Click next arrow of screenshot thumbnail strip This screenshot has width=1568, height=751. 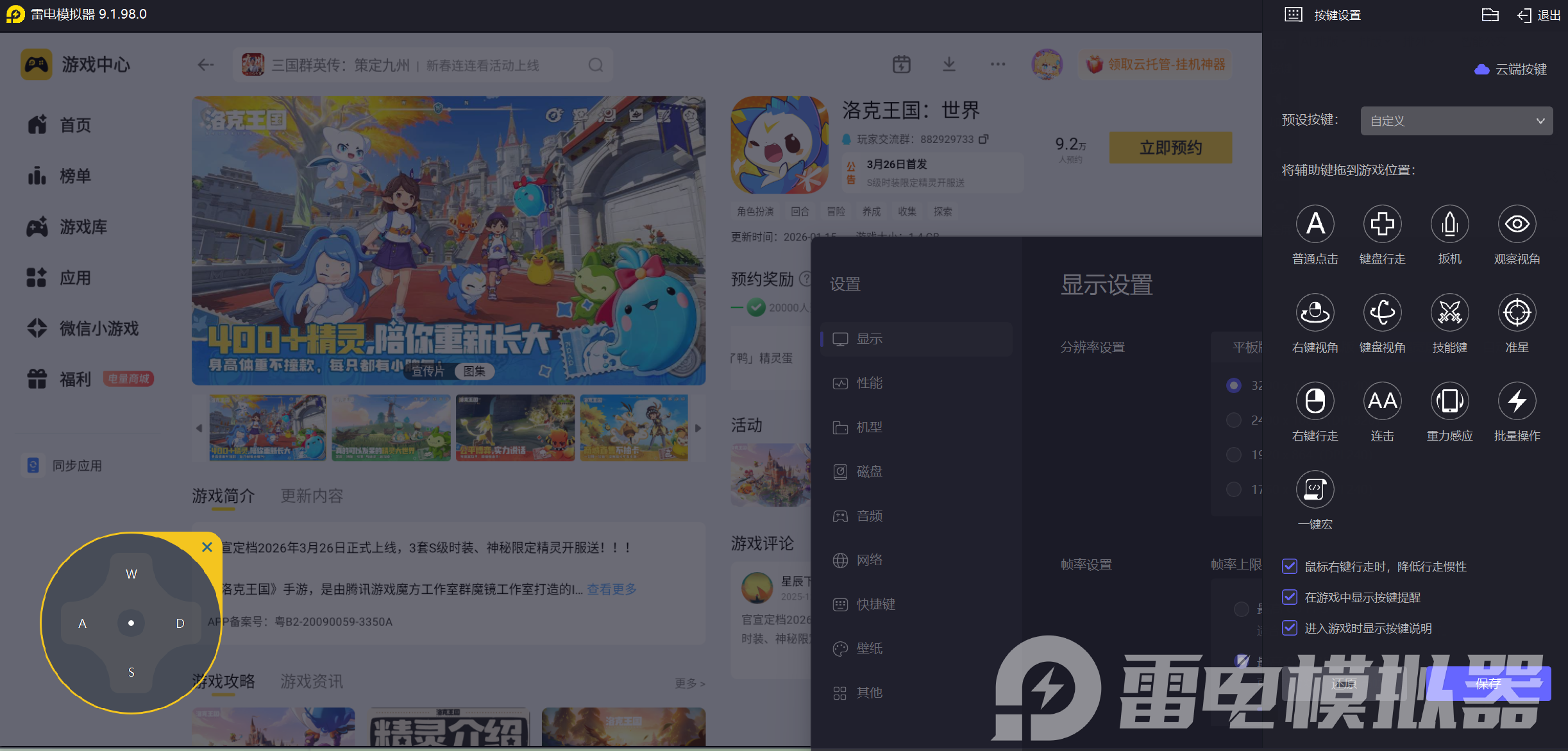pos(698,428)
